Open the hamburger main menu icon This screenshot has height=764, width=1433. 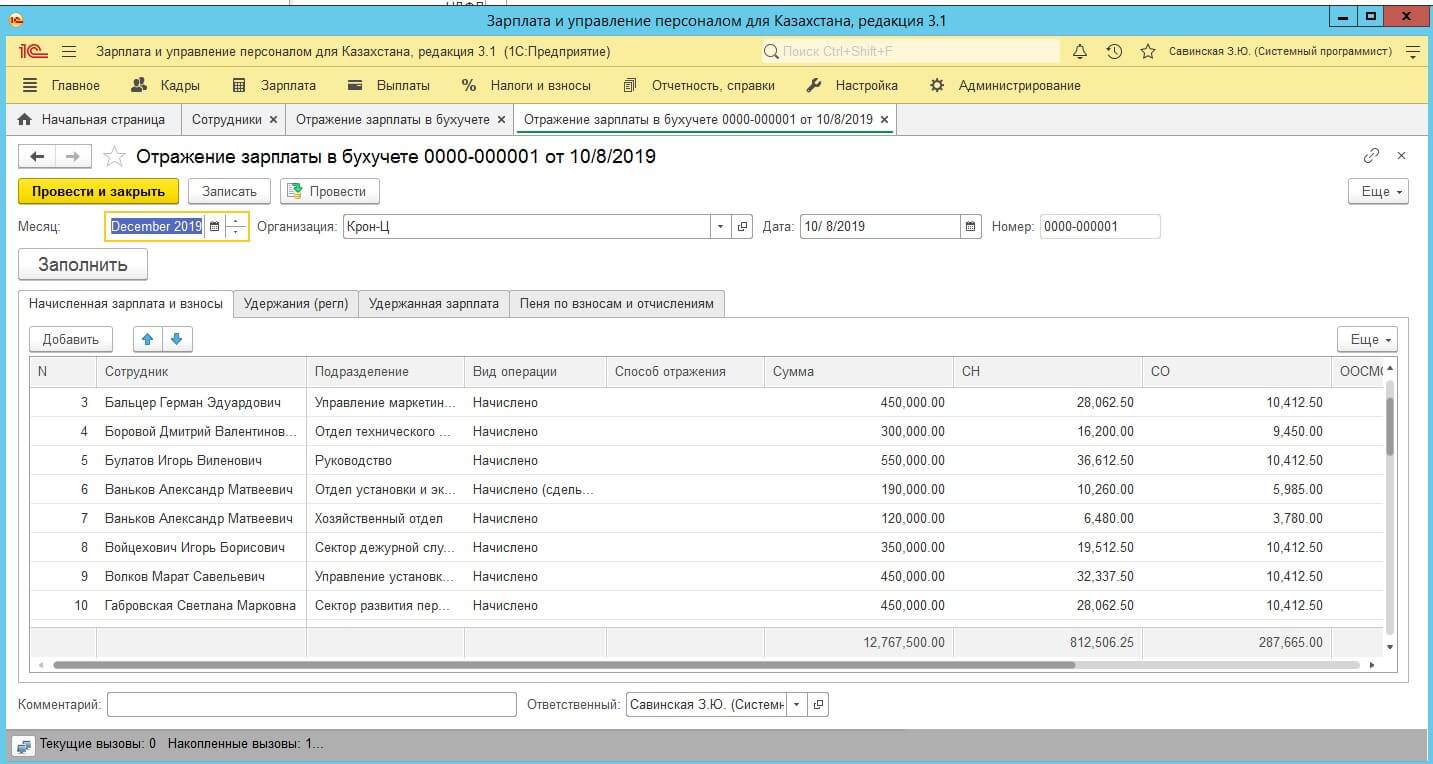tap(69, 52)
